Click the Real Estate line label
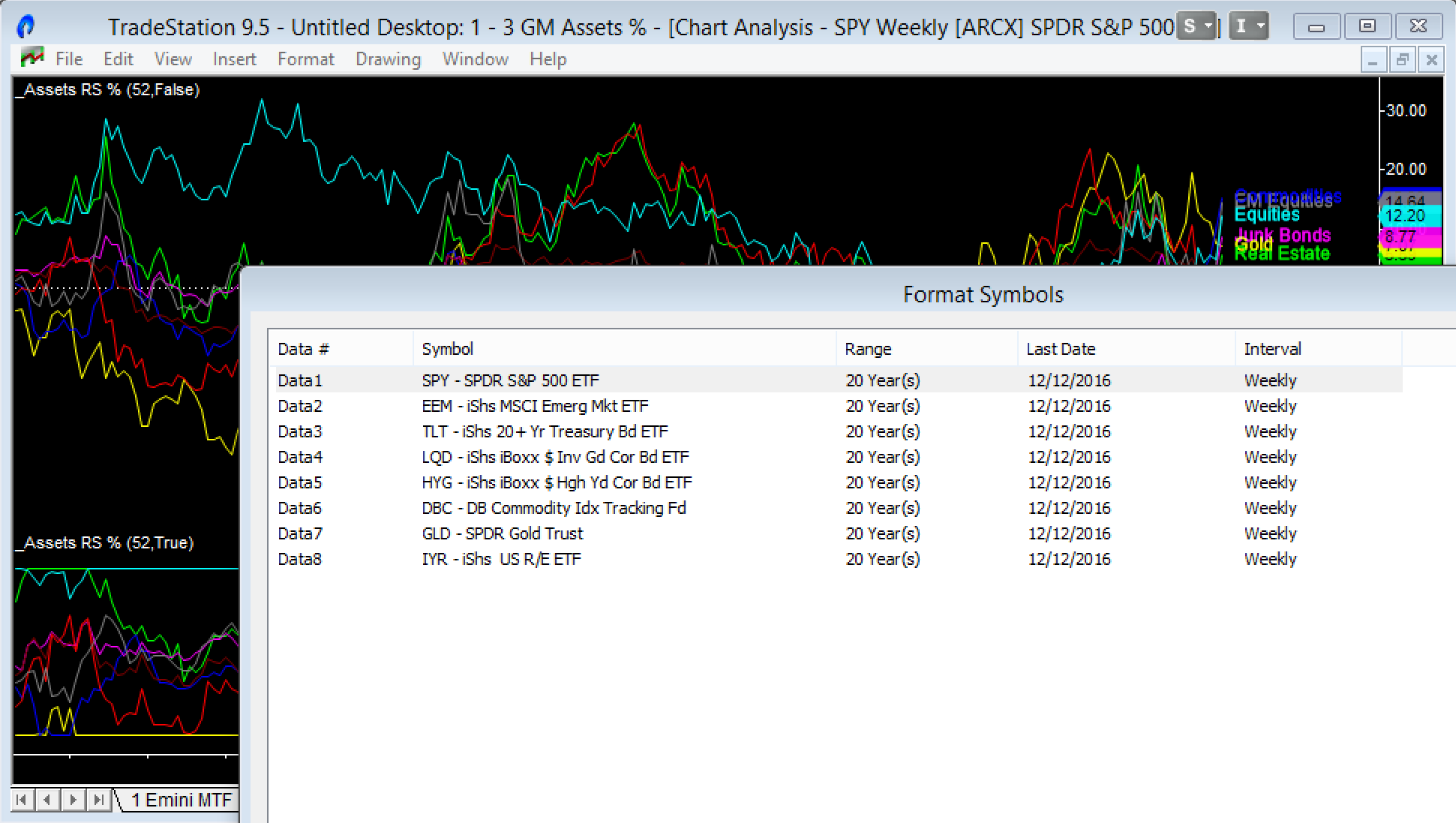The width and height of the screenshot is (1456, 823). 1282,254
